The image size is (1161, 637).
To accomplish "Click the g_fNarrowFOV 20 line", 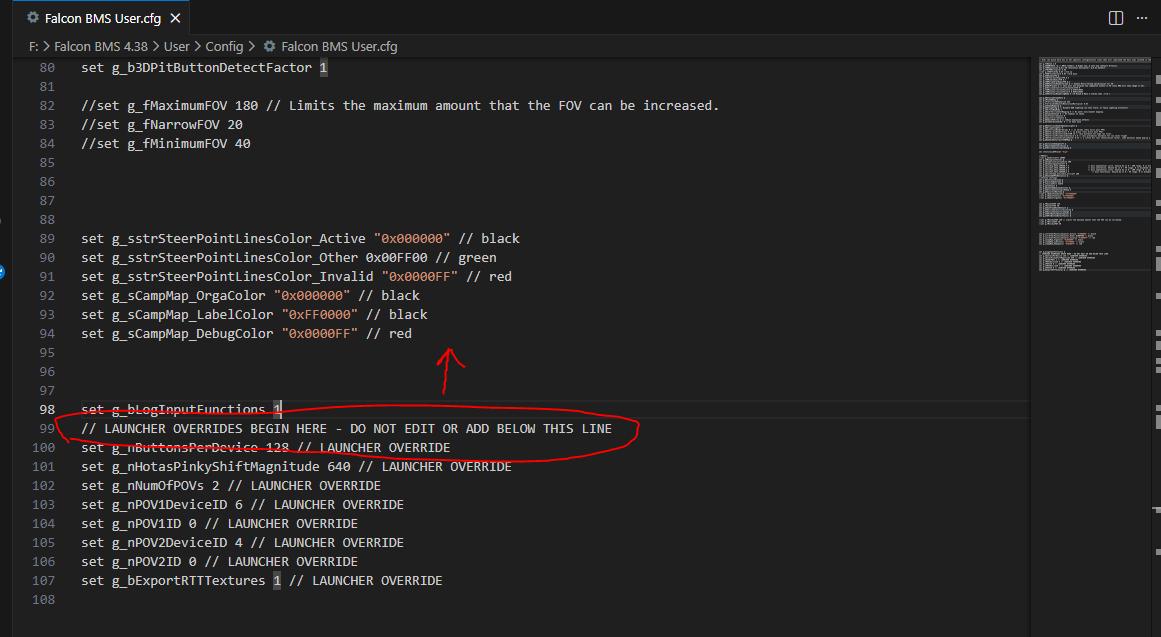I will point(162,124).
